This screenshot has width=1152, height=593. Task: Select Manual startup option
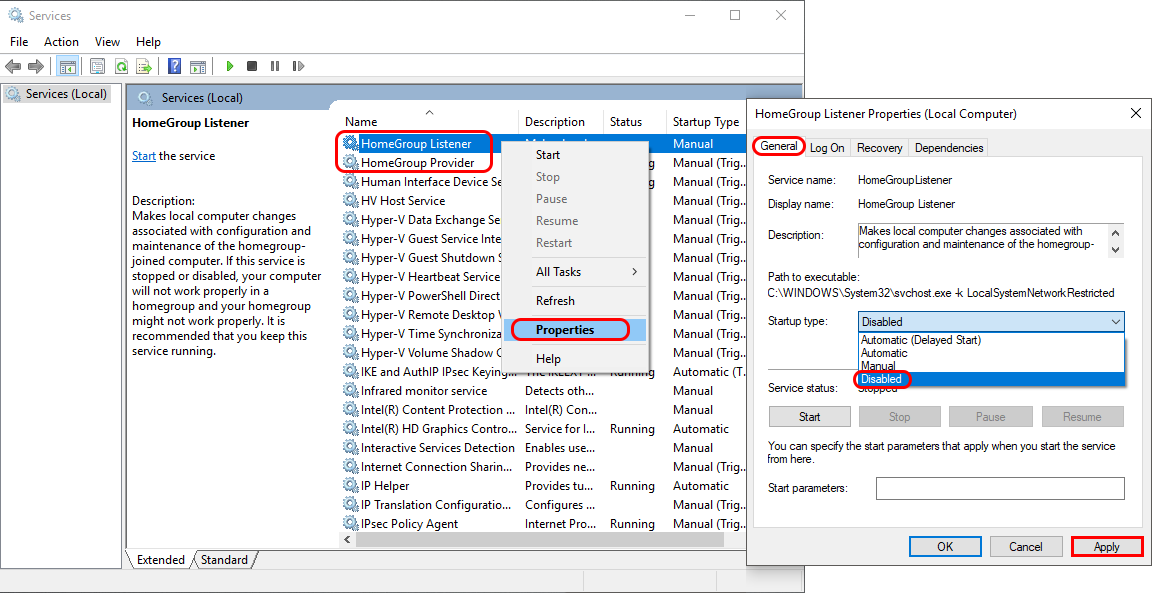point(991,366)
